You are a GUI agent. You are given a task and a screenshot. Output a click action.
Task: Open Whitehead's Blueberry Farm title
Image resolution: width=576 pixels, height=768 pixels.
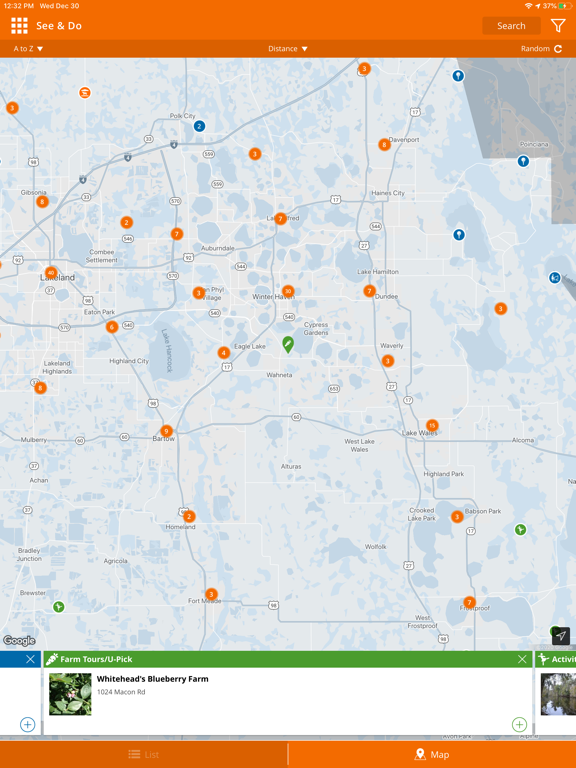[152, 679]
